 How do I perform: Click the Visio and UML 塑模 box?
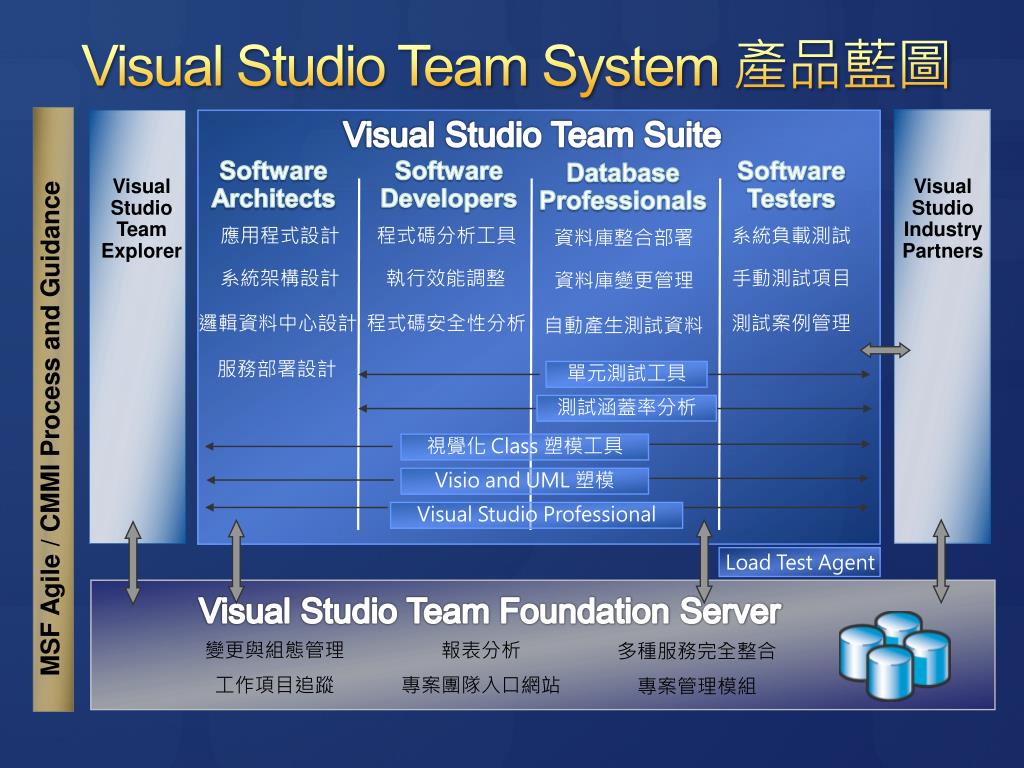(x=524, y=480)
